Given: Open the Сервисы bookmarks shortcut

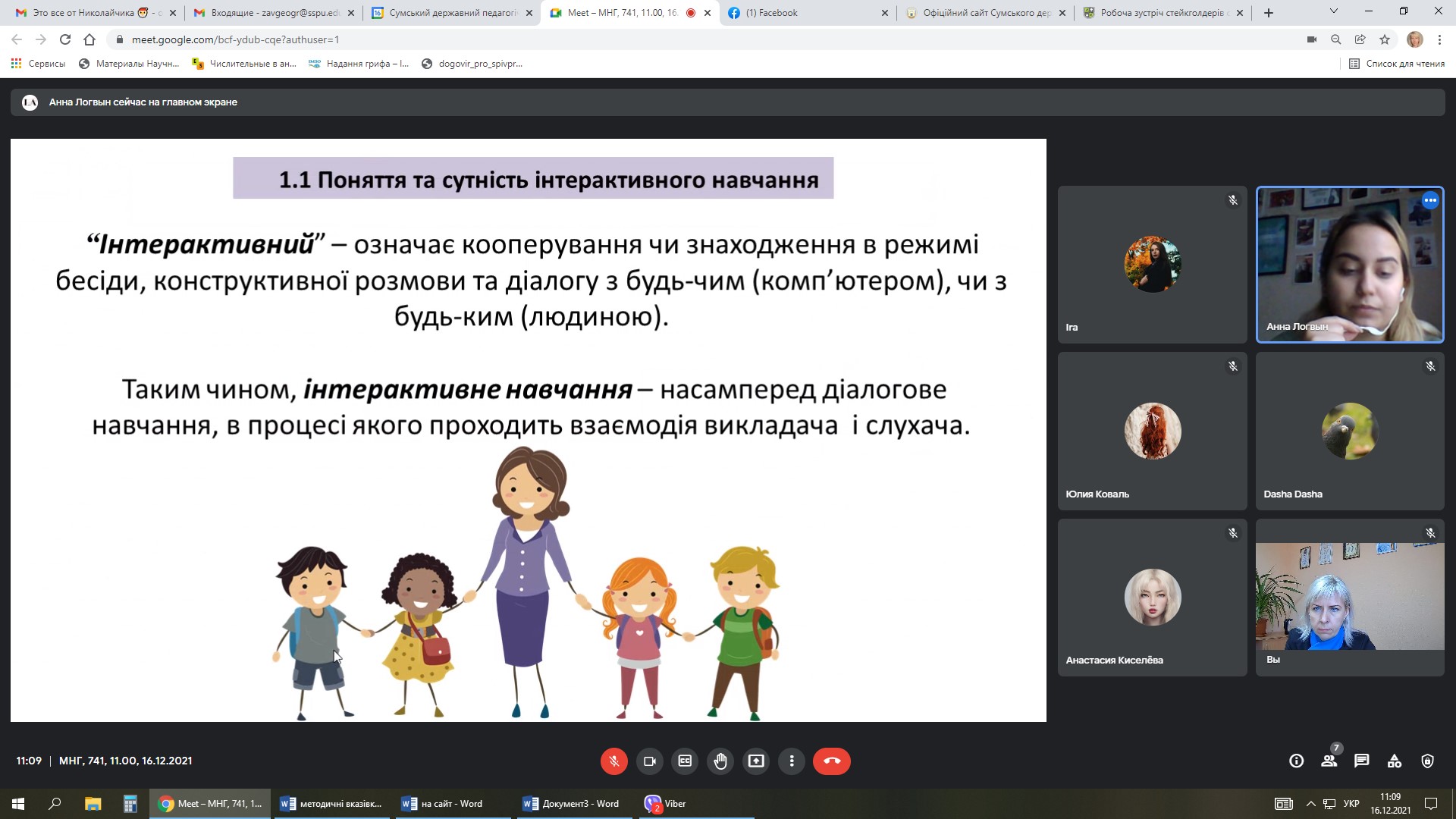Looking at the screenshot, I should 38,64.
